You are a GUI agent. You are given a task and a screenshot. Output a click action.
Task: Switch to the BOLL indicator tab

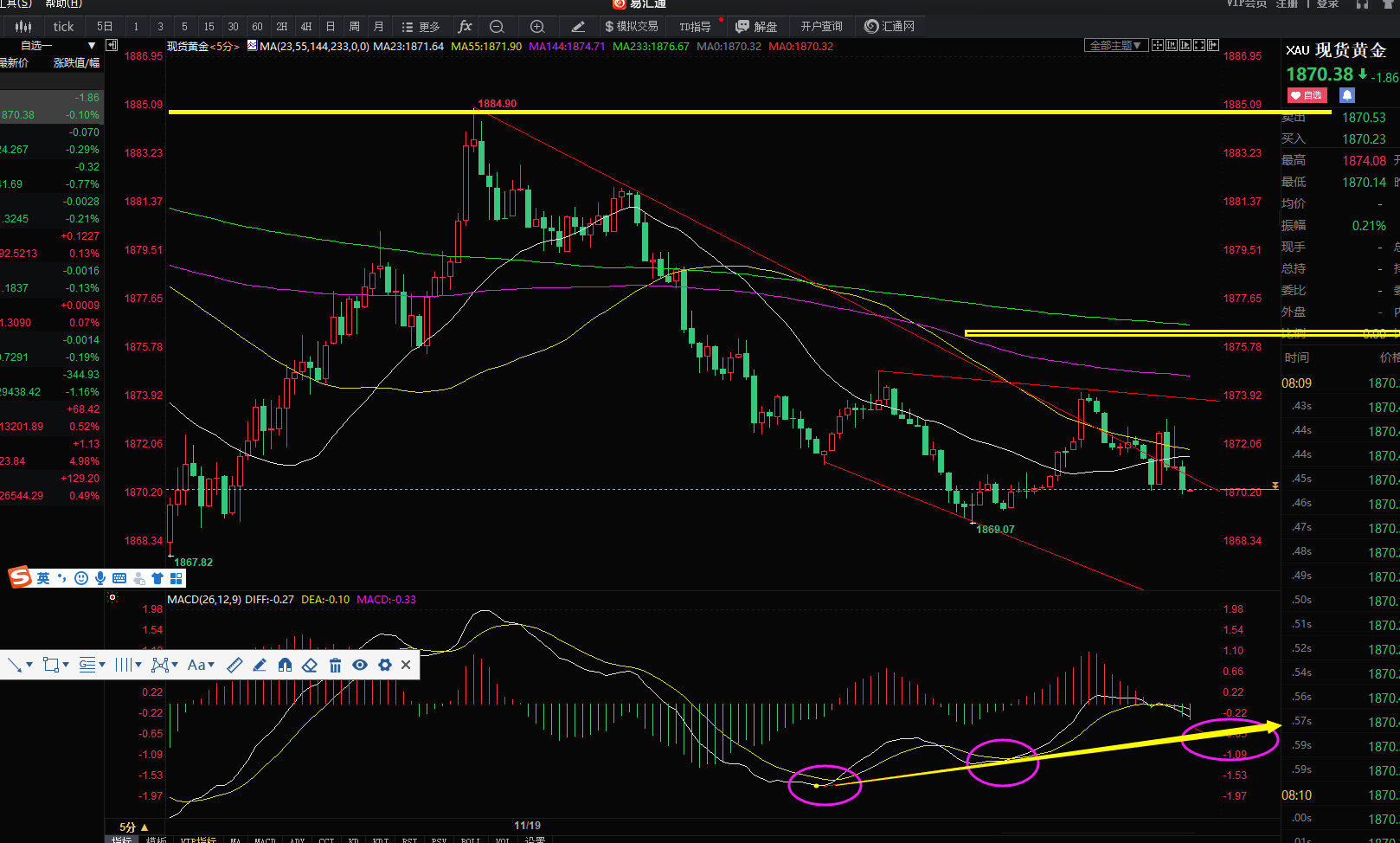[x=470, y=840]
